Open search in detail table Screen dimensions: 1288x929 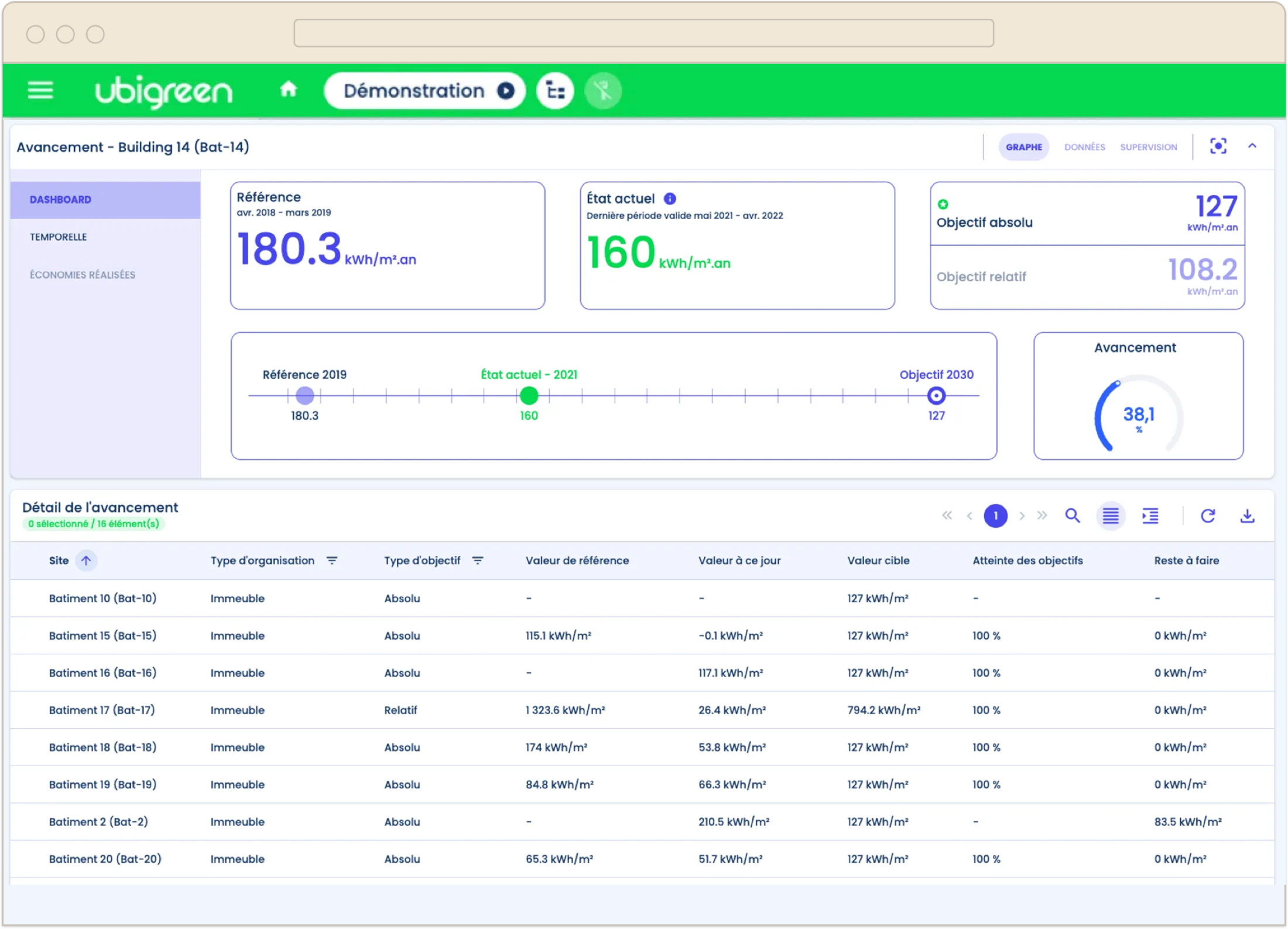pyautogui.click(x=1072, y=516)
